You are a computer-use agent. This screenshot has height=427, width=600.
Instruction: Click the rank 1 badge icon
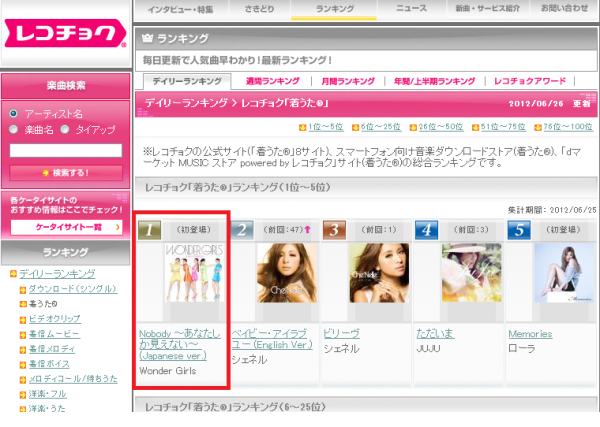pos(150,230)
